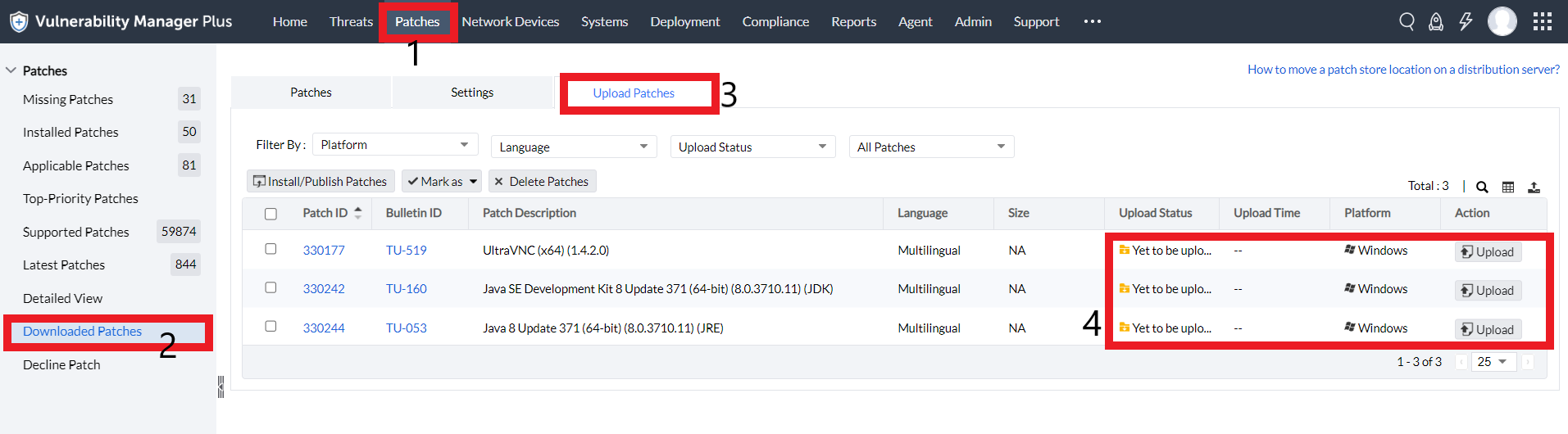Open bulletin TU-519 link

(407, 251)
